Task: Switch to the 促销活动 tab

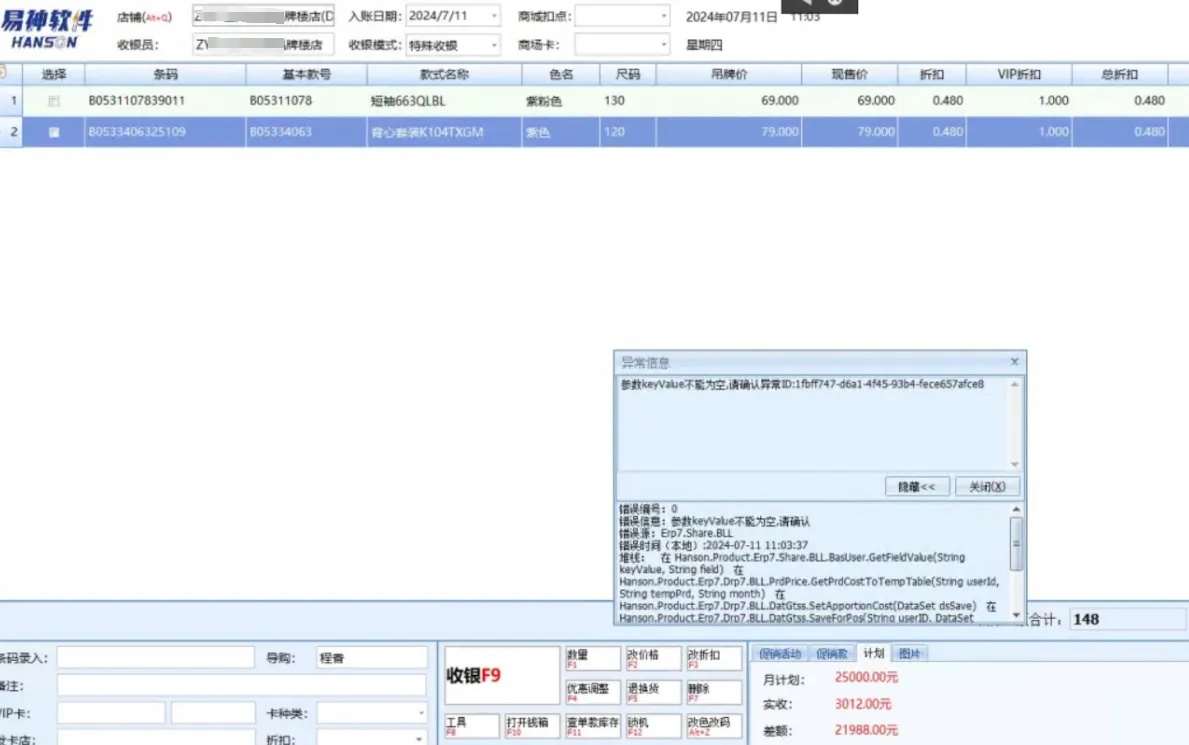Action: [780, 654]
